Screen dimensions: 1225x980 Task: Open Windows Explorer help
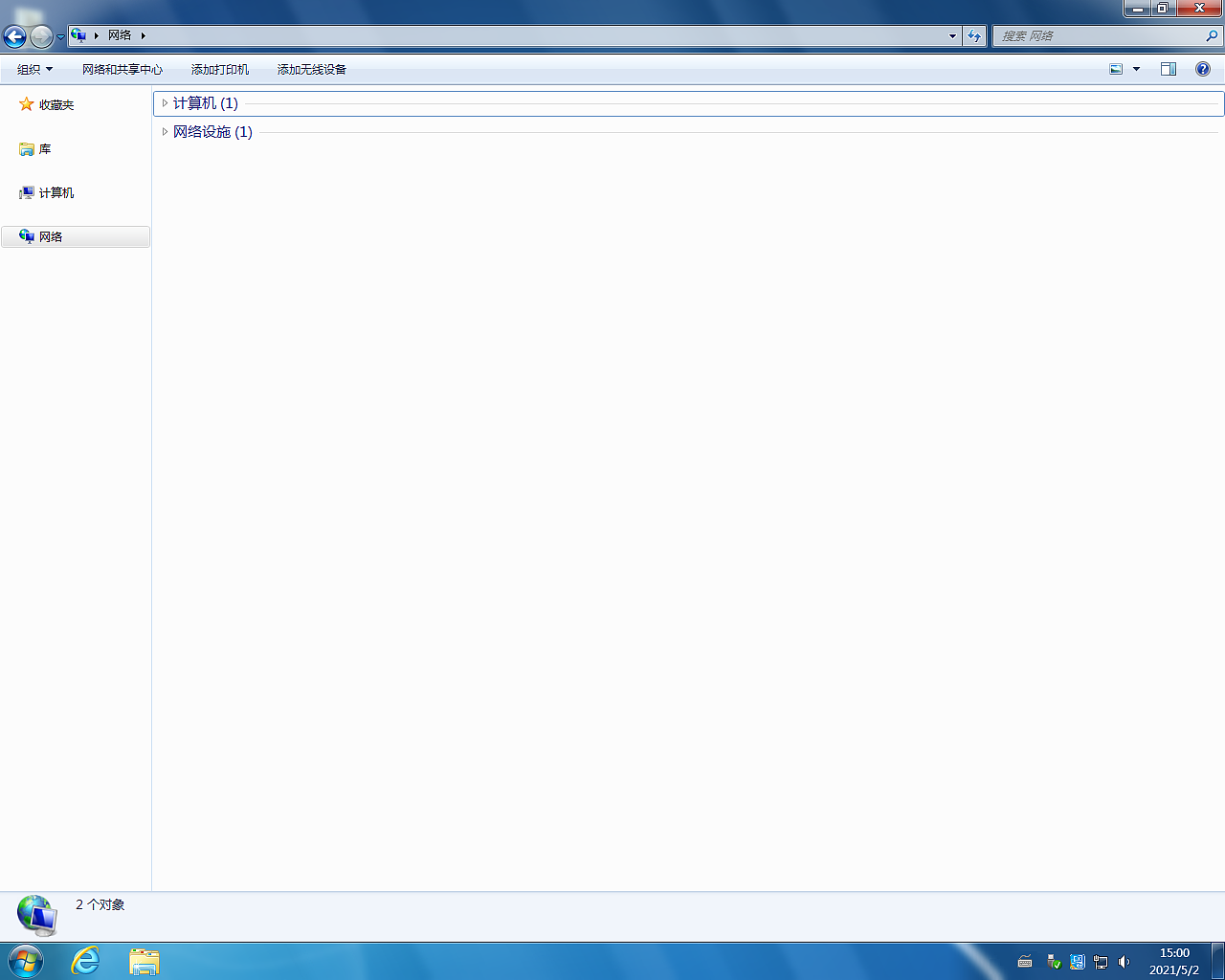point(1203,69)
